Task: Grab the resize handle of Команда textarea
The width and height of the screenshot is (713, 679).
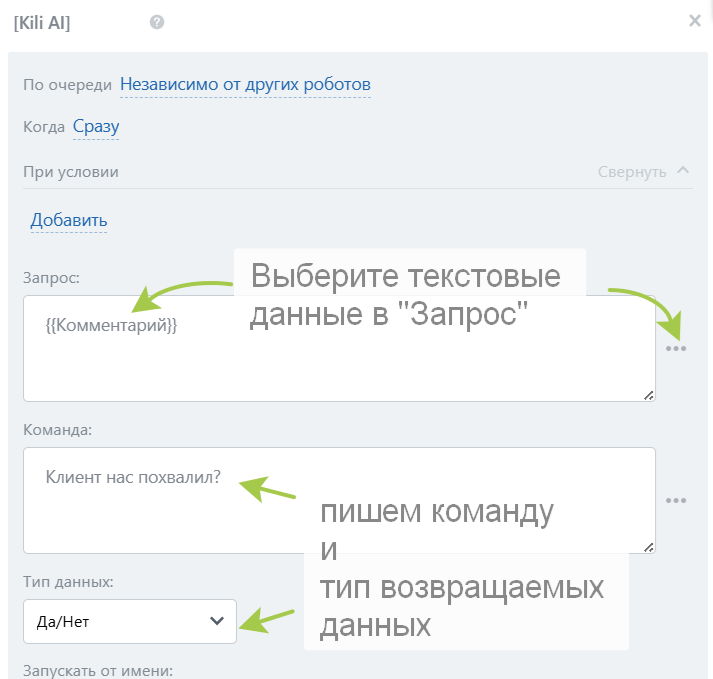Action: click(x=648, y=546)
